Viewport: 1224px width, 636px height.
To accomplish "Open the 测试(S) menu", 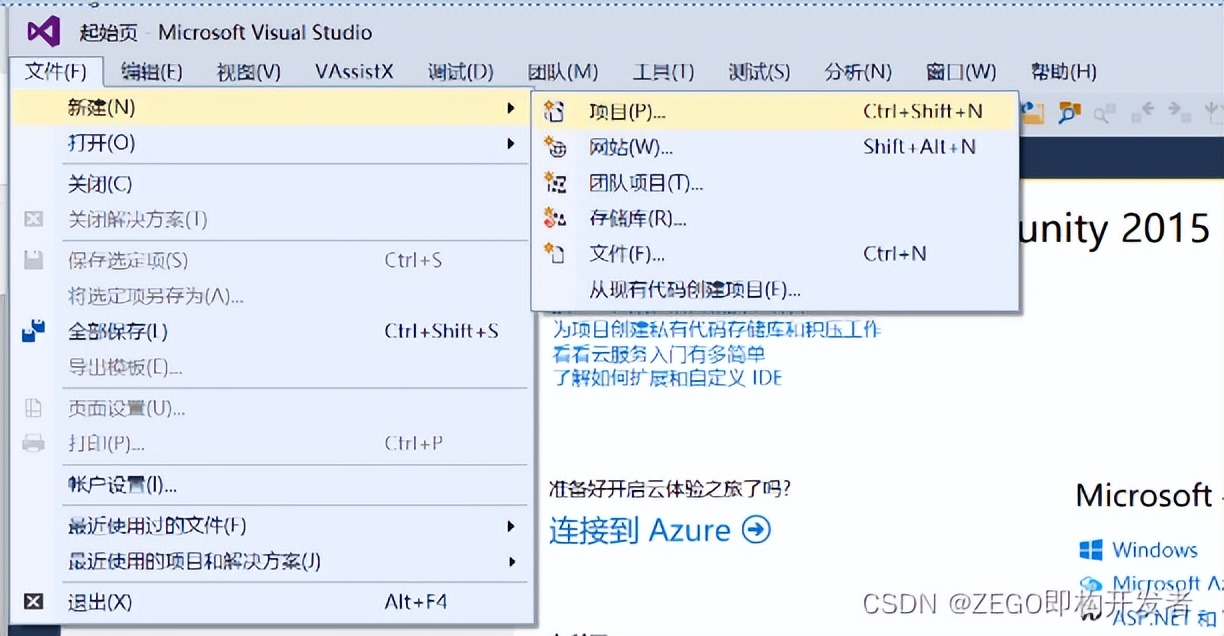I will 759,72.
